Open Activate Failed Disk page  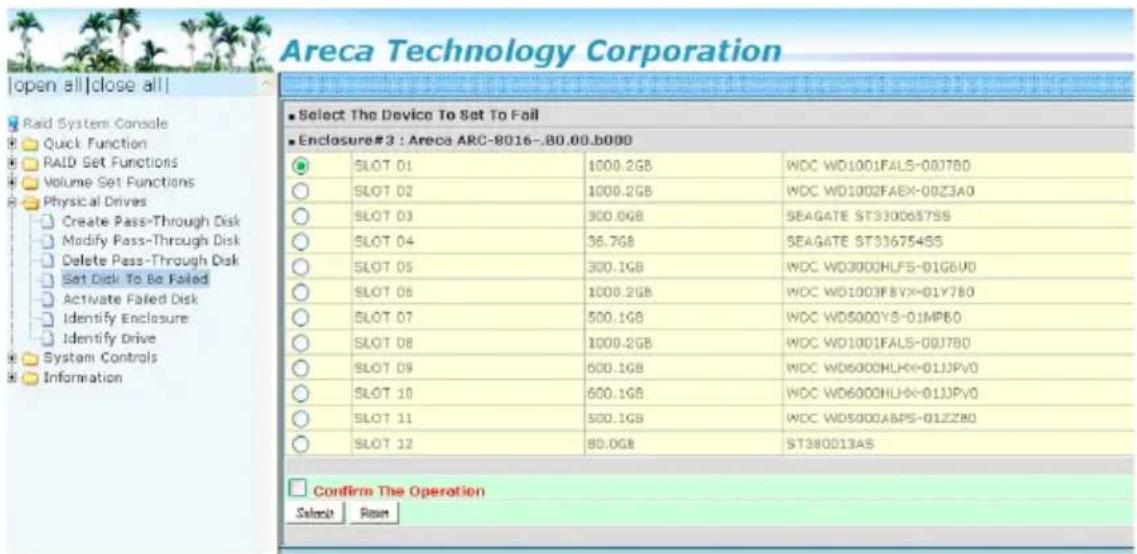pyautogui.click(x=130, y=299)
